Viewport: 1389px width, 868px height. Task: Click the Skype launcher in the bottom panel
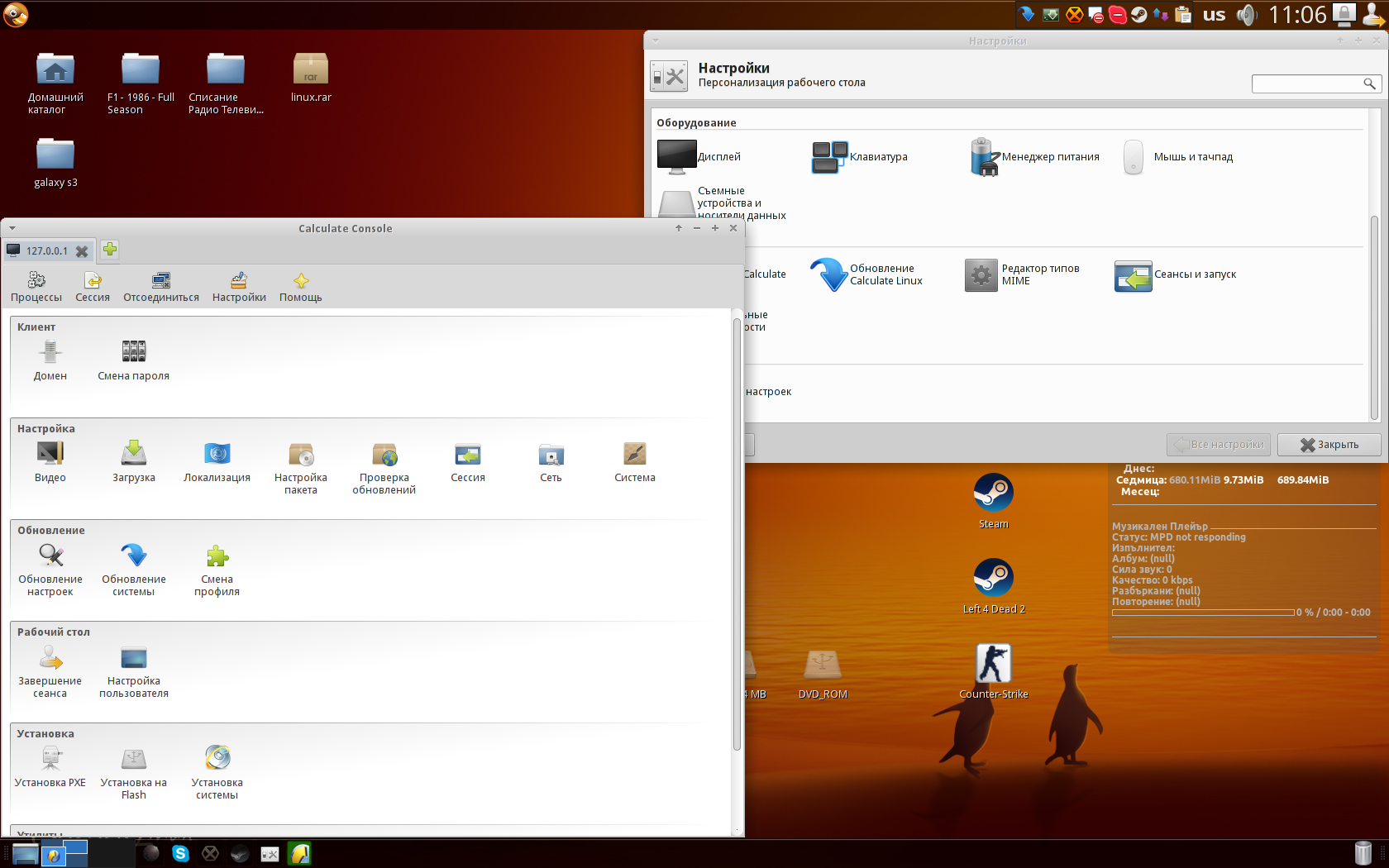tap(181, 854)
